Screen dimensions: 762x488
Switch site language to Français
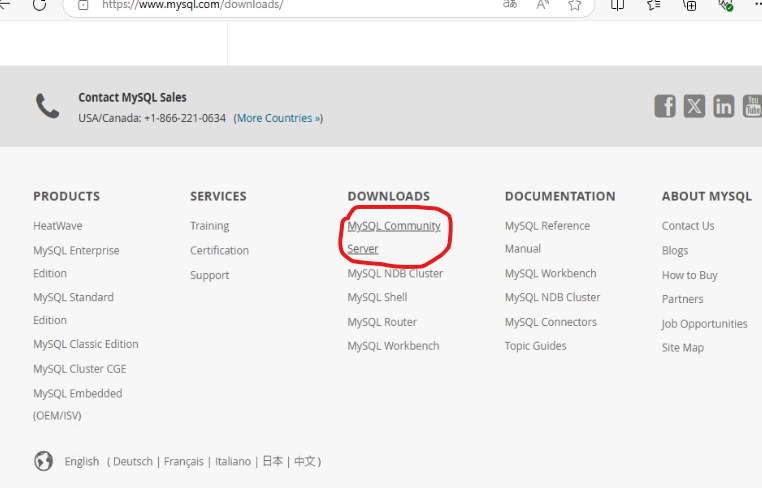tap(184, 461)
